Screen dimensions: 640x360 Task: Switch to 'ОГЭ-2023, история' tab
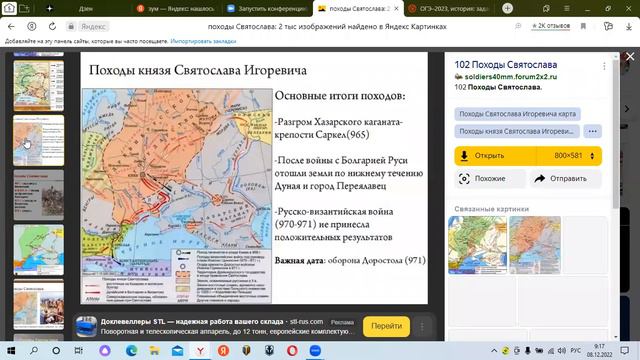tap(449, 8)
